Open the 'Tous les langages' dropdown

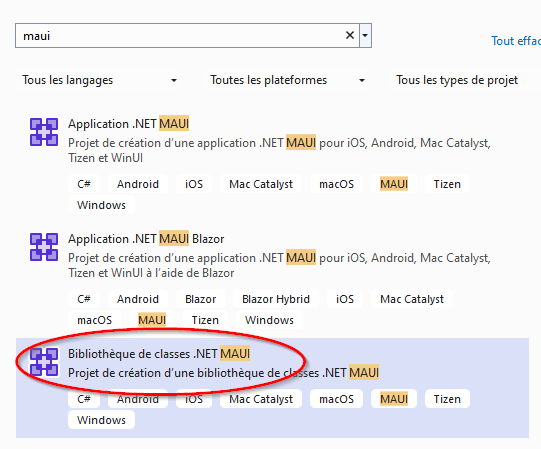pyautogui.click(x=100, y=80)
